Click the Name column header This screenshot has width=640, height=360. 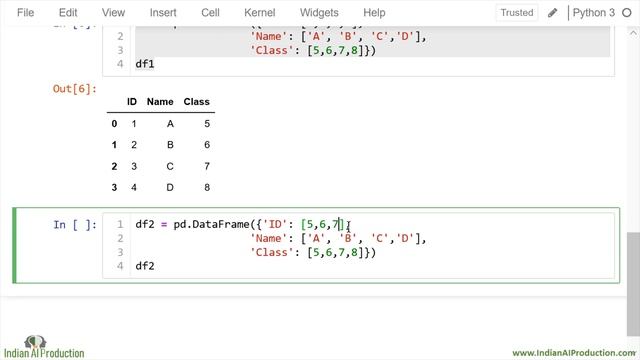point(160,102)
